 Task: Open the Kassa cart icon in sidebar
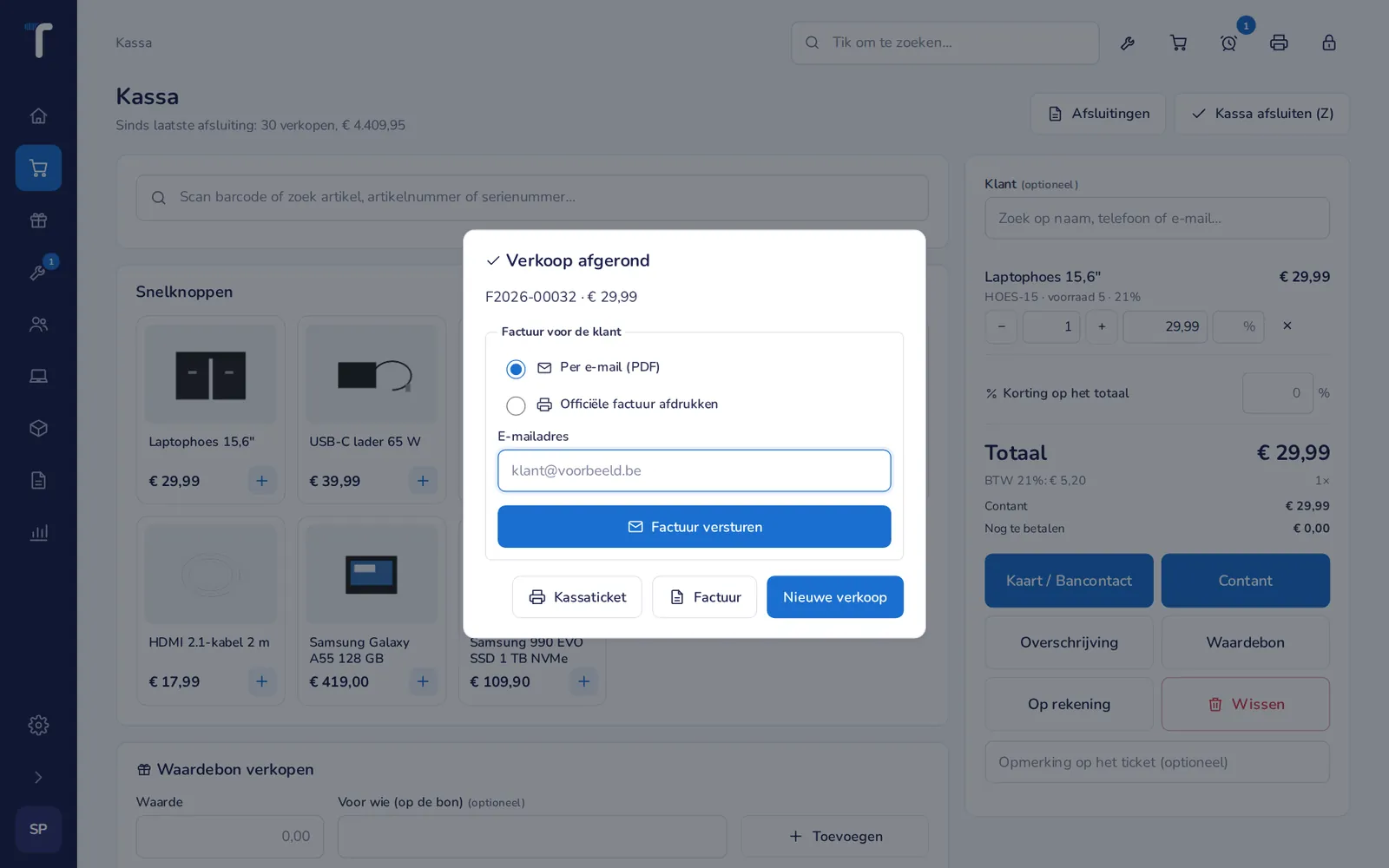pyautogui.click(x=38, y=168)
